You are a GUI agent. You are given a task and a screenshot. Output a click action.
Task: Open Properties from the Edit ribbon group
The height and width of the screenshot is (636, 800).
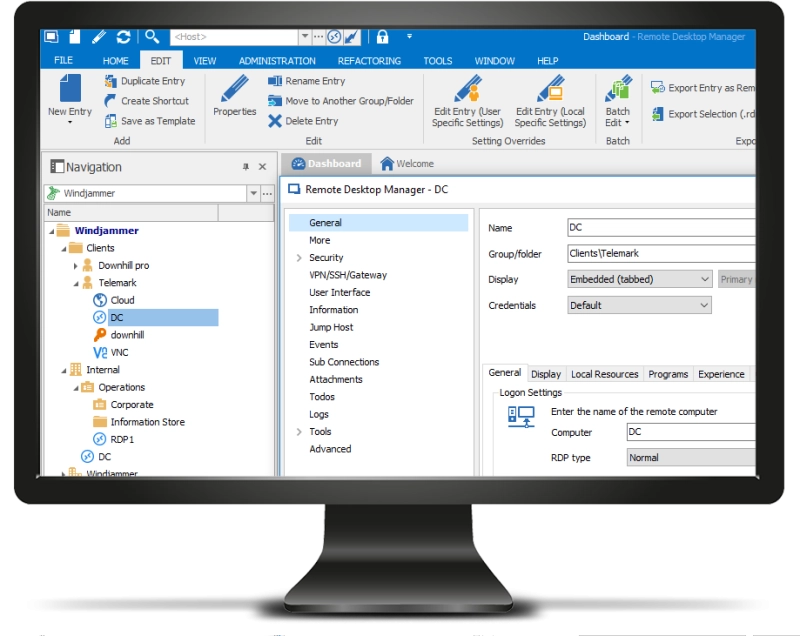[x=235, y=96]
